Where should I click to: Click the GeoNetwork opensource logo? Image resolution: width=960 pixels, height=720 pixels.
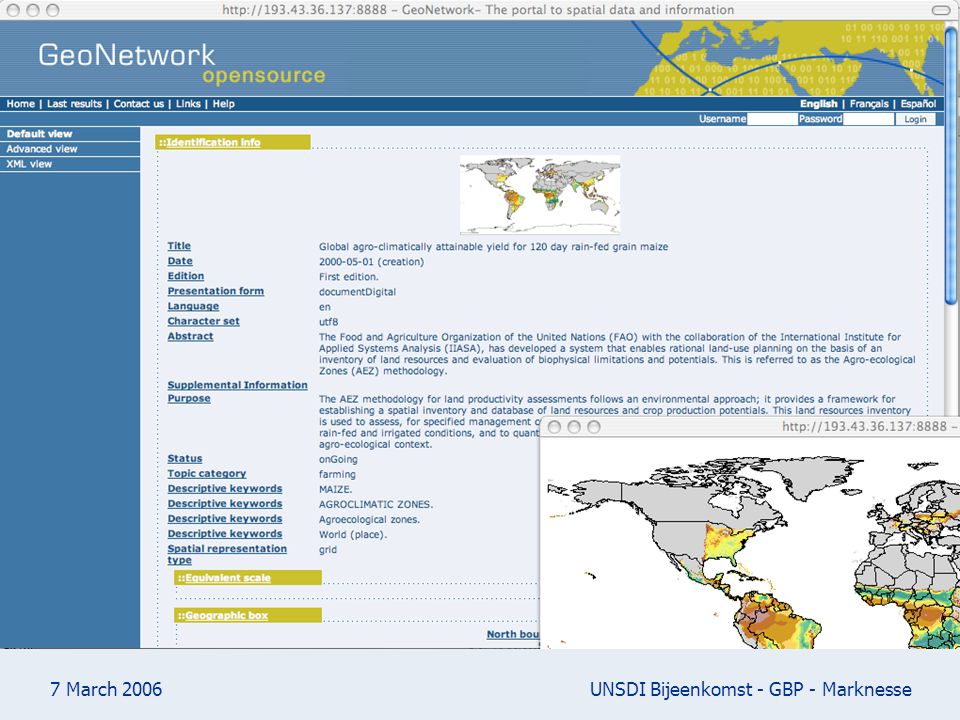tap(182, 64)
